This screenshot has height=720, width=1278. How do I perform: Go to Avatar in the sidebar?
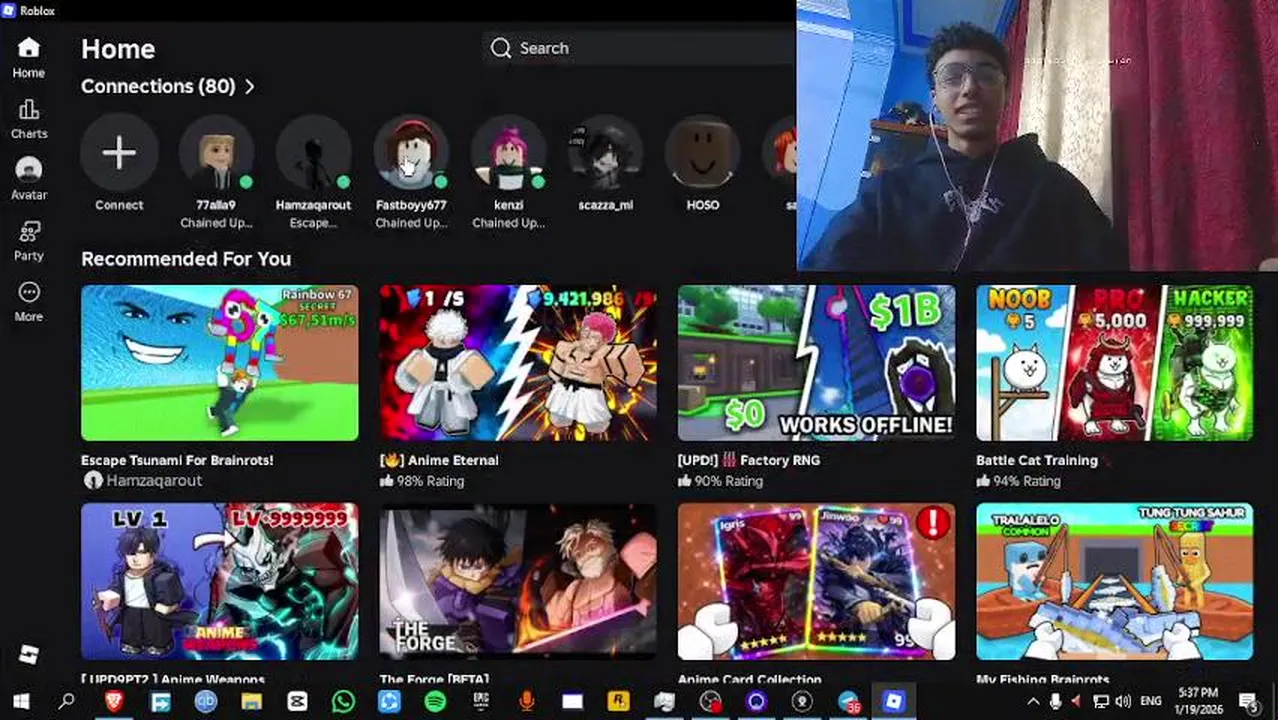[28, 180]
